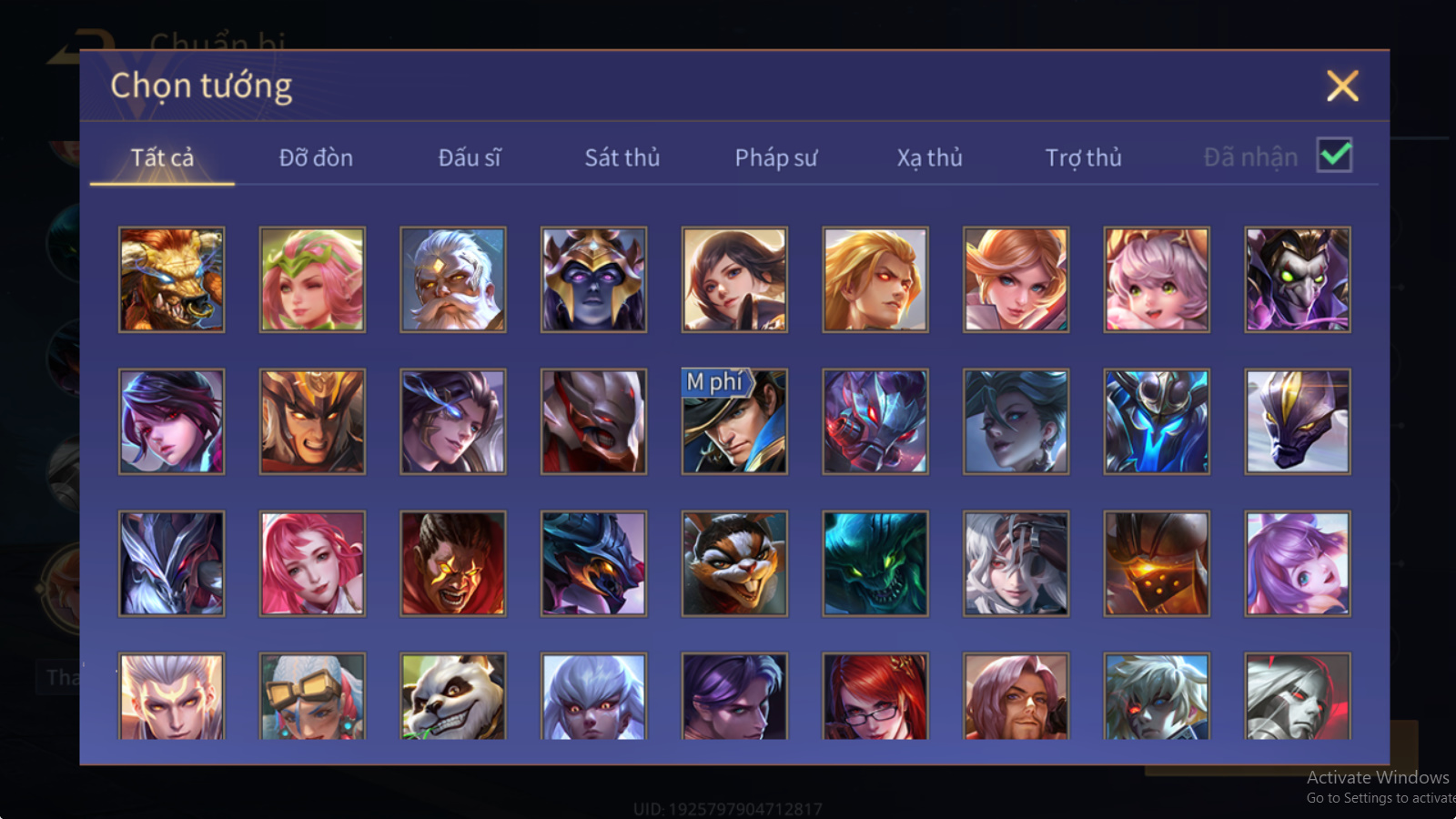Viewport: 1456px width, 819px height.
Task: Switch to Xạ thủ tab
Action: [929, 157]
